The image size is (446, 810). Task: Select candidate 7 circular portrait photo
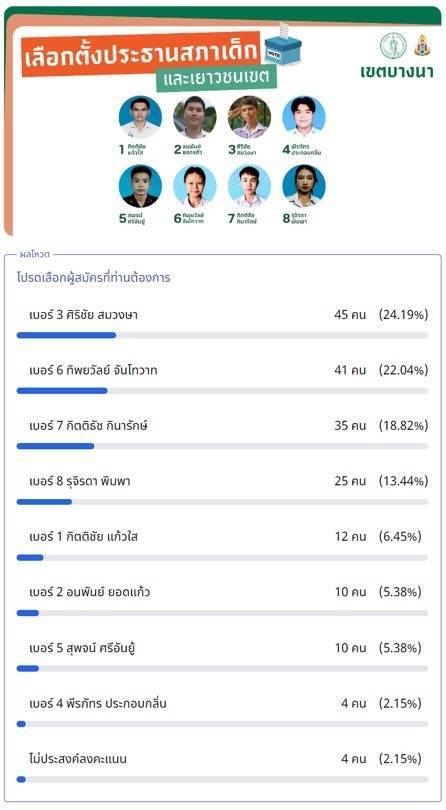pyautogui.click(x=250, y=186)
